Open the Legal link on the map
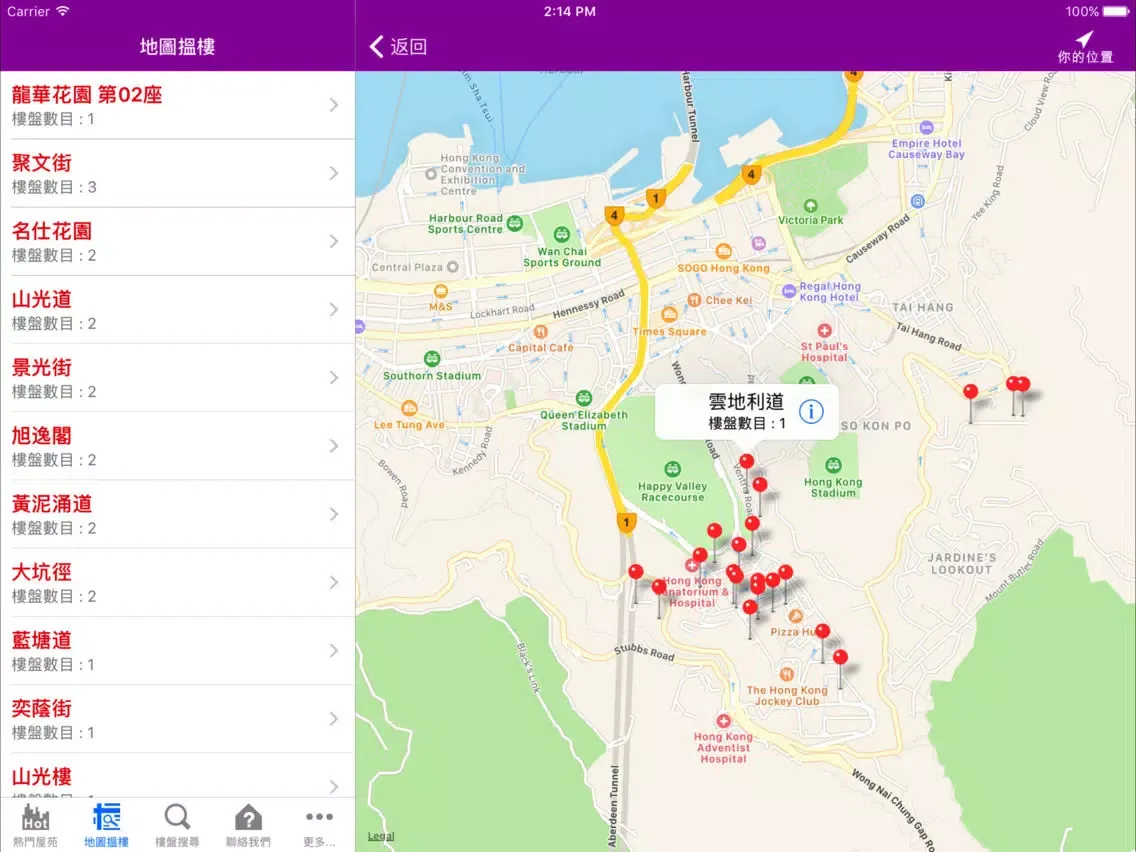The width and height of the screenshot is (1136, 852). pos(380,835)
